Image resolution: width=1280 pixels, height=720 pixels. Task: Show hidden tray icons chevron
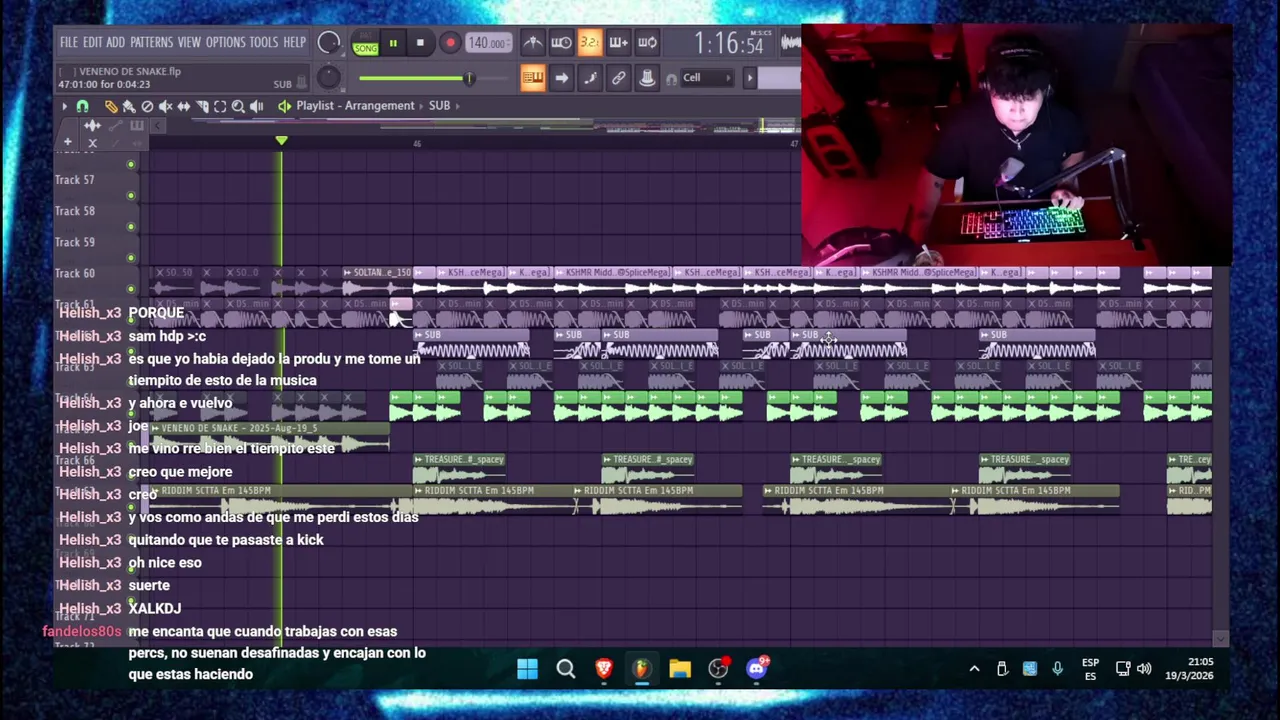coord(974,669)
